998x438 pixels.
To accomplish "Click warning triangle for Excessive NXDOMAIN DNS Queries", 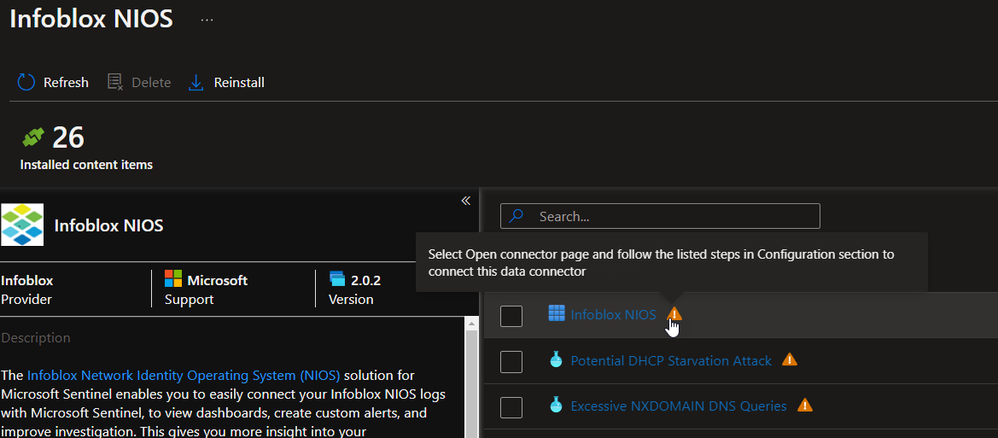I will pos(805,405).
